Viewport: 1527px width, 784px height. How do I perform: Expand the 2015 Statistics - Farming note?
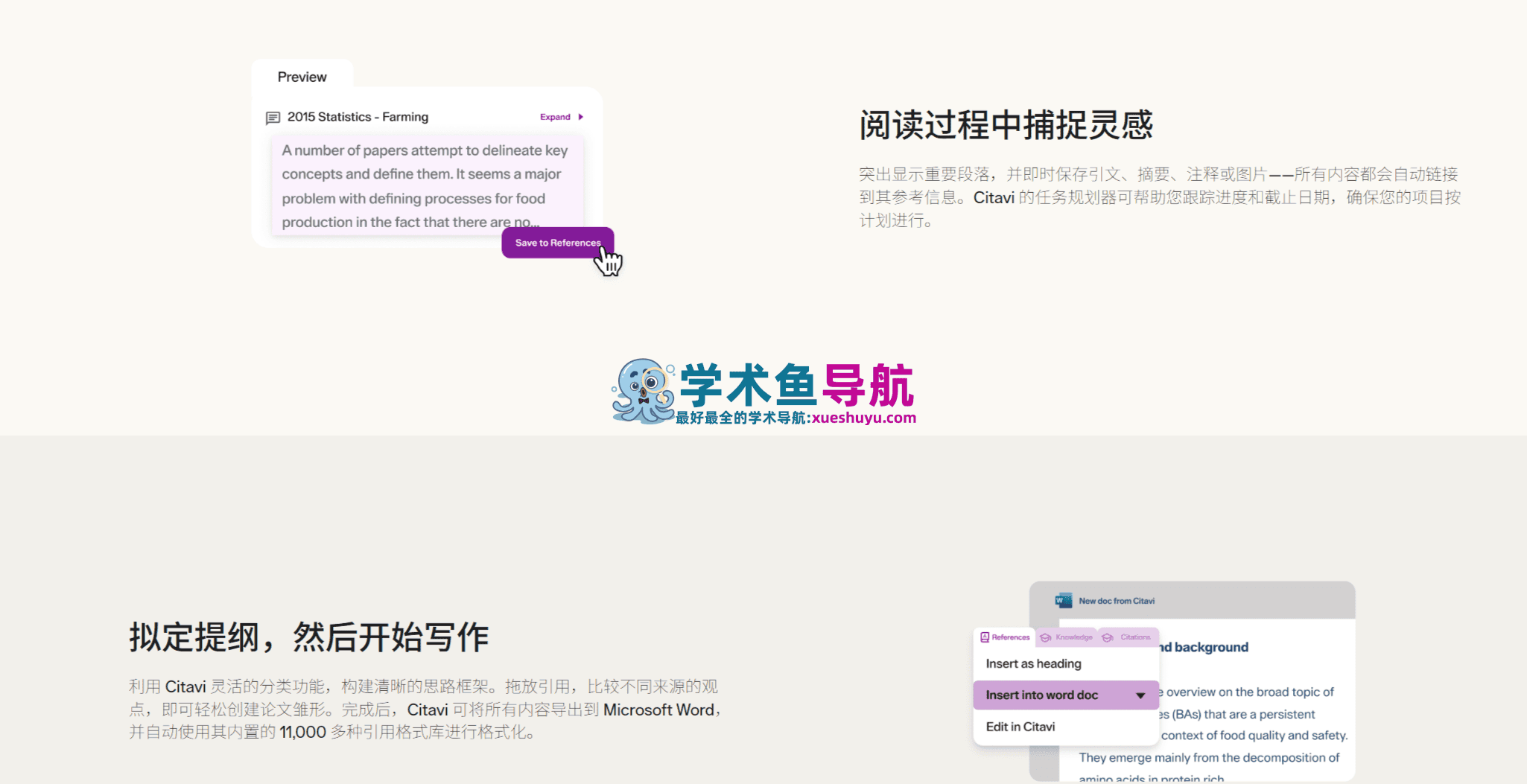click(562, 117)
